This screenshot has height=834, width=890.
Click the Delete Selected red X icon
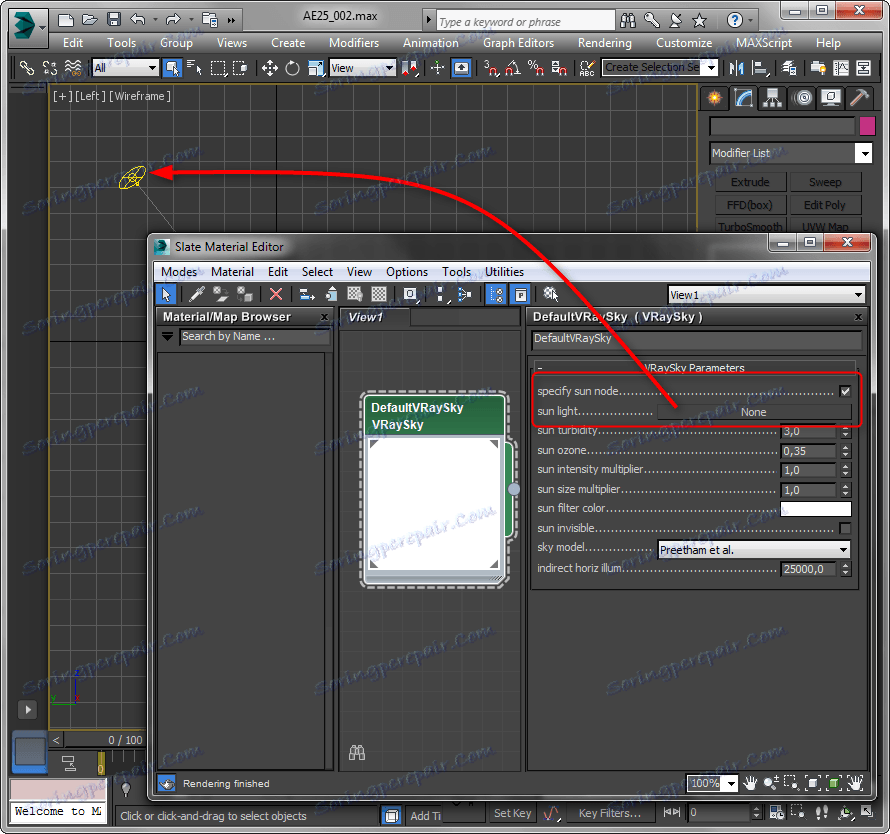click(276, 294)
